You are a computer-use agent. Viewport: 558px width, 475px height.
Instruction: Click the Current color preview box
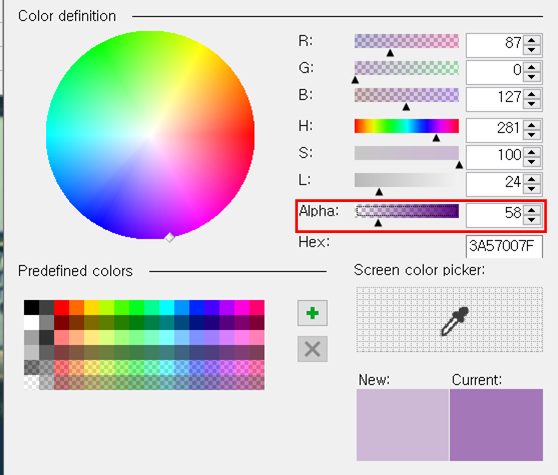click(x=496, y=425)
